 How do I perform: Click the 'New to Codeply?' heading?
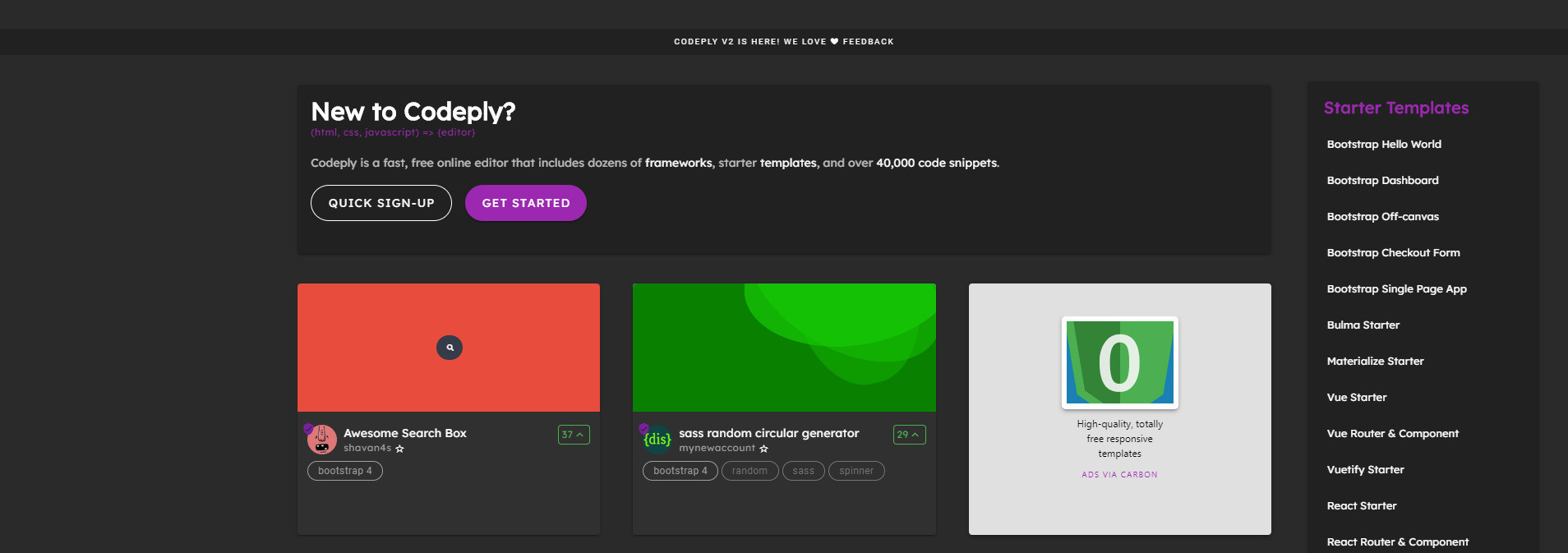413,112
